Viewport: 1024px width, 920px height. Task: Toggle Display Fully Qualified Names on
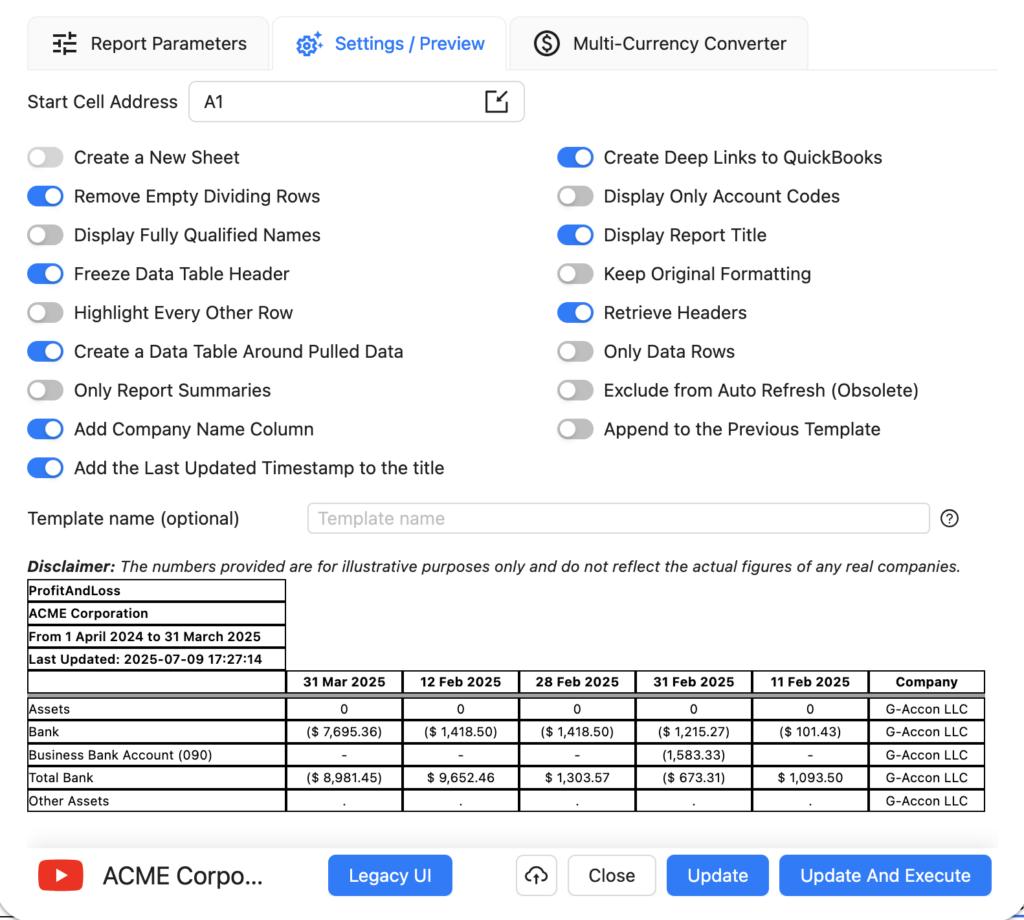(x=46, y=235)
